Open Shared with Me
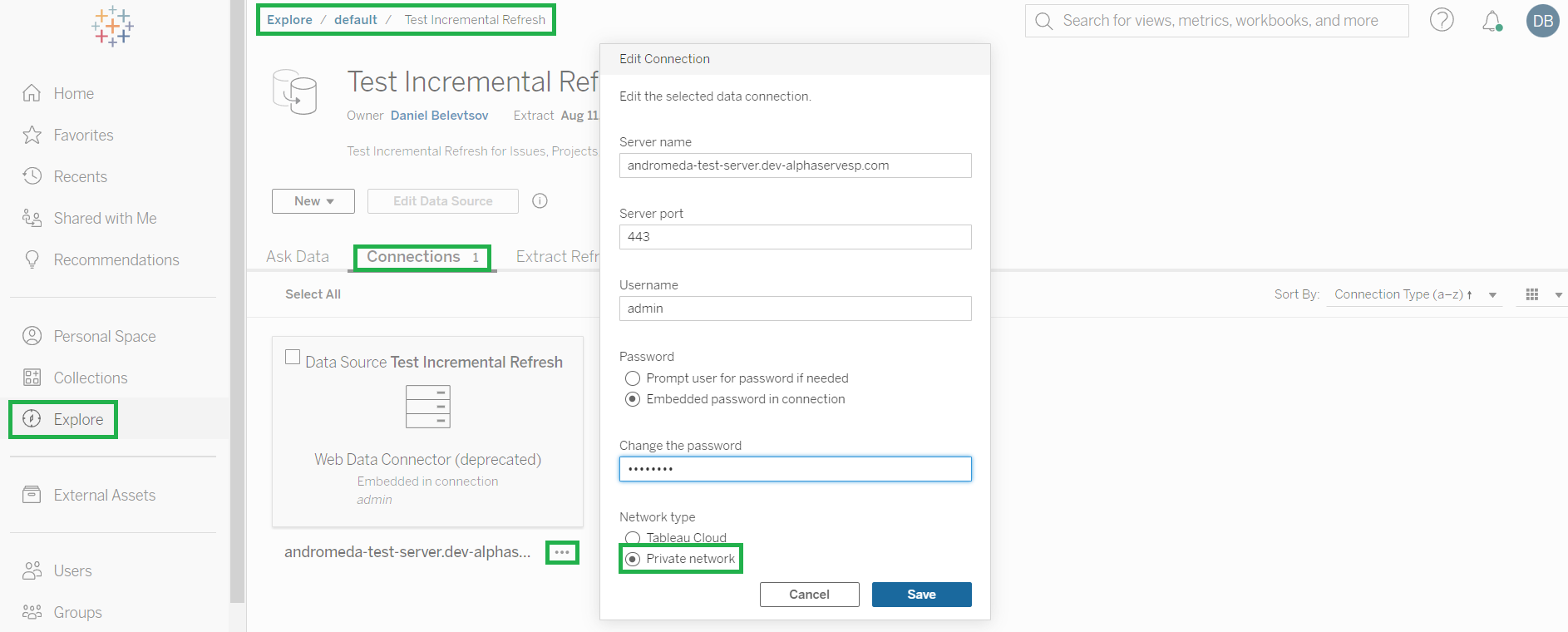The width and height of the screenshot is (1568, 632). [x=90, y=218]
